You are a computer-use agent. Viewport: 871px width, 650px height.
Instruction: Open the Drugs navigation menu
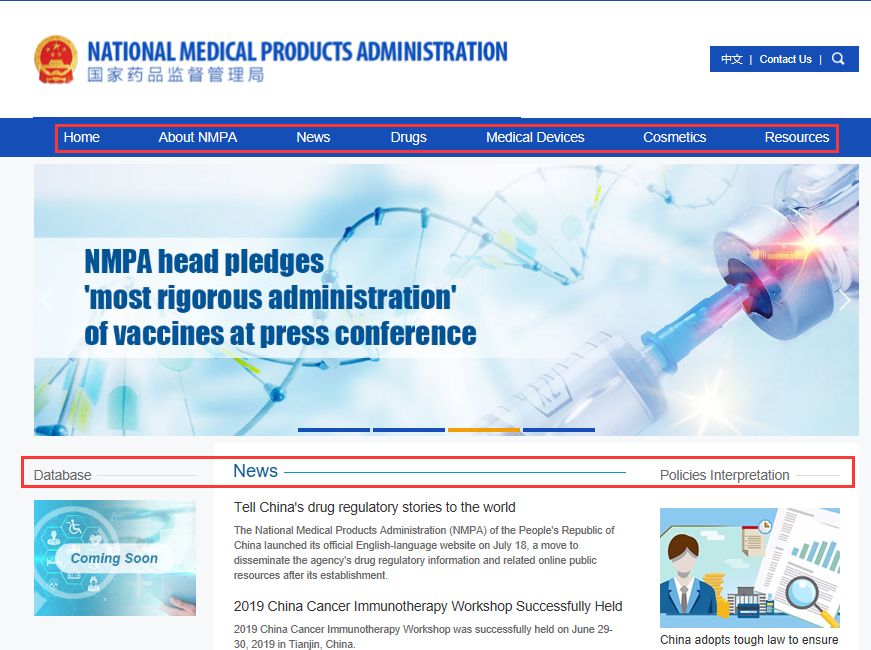click(408, 137)
